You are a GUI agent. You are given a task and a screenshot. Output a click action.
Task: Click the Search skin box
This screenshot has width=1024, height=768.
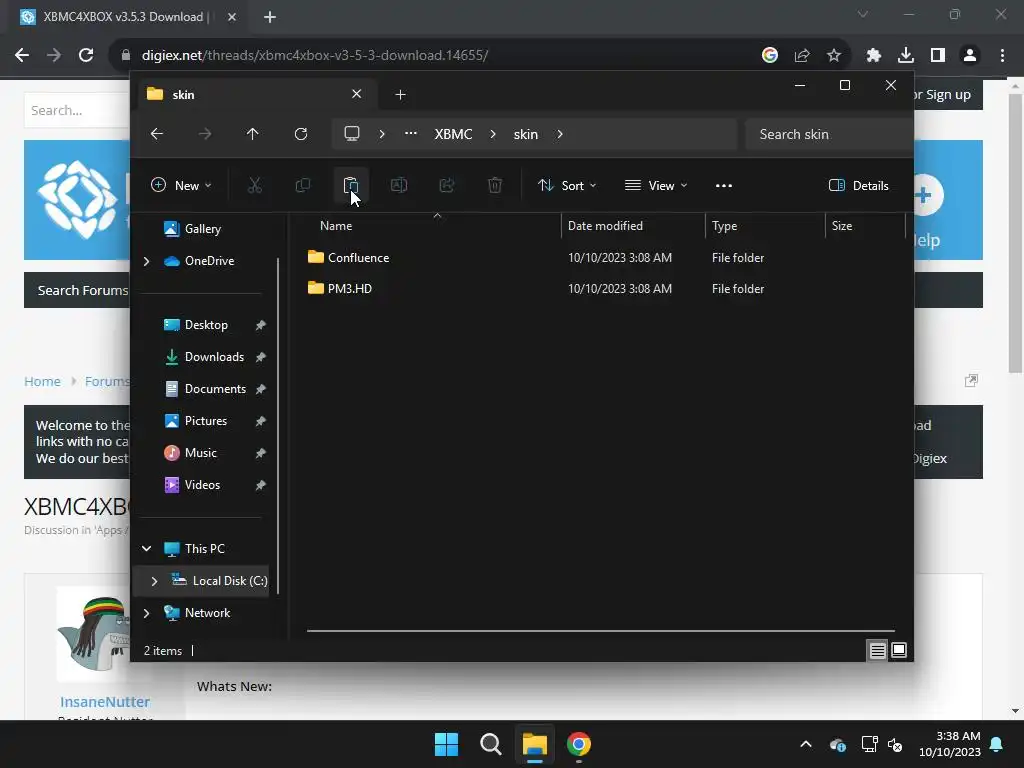tap(828, 134)
